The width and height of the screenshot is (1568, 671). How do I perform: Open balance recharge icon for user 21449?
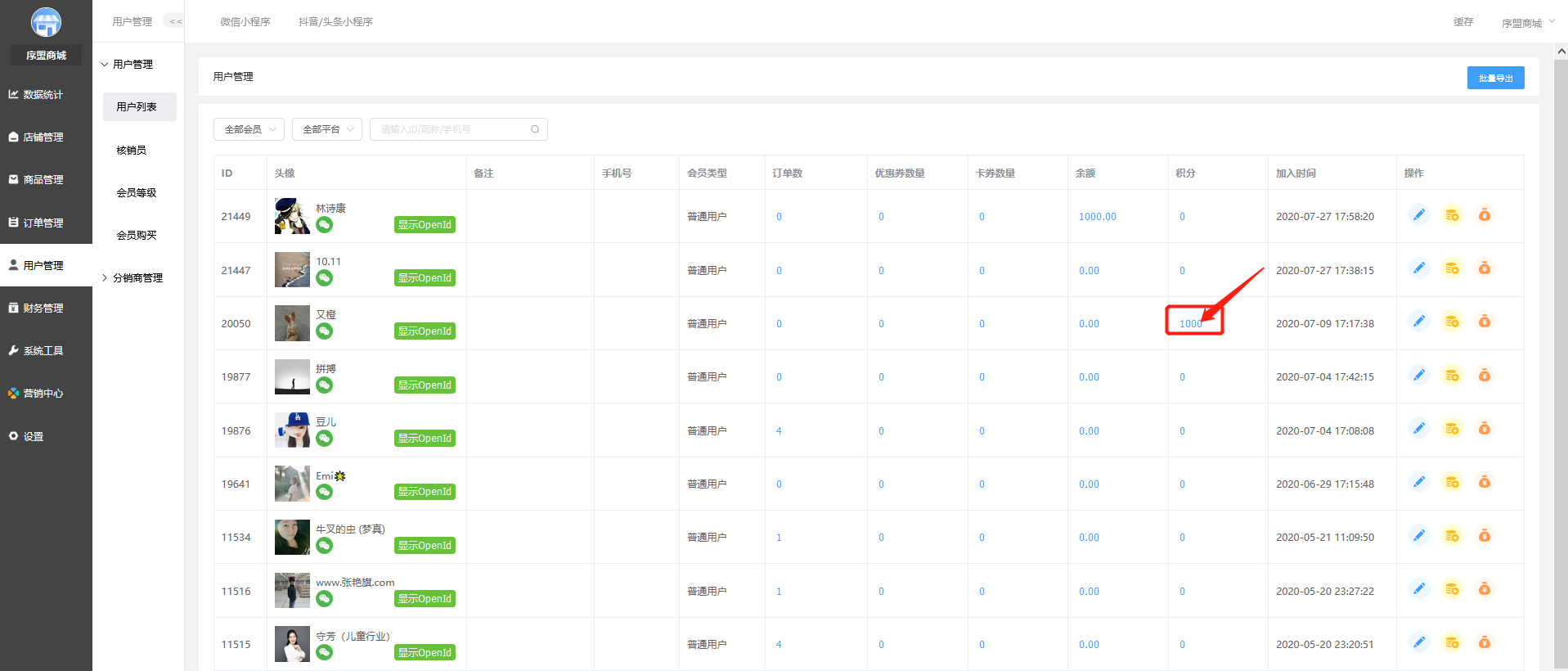(x=1452, y=215)
